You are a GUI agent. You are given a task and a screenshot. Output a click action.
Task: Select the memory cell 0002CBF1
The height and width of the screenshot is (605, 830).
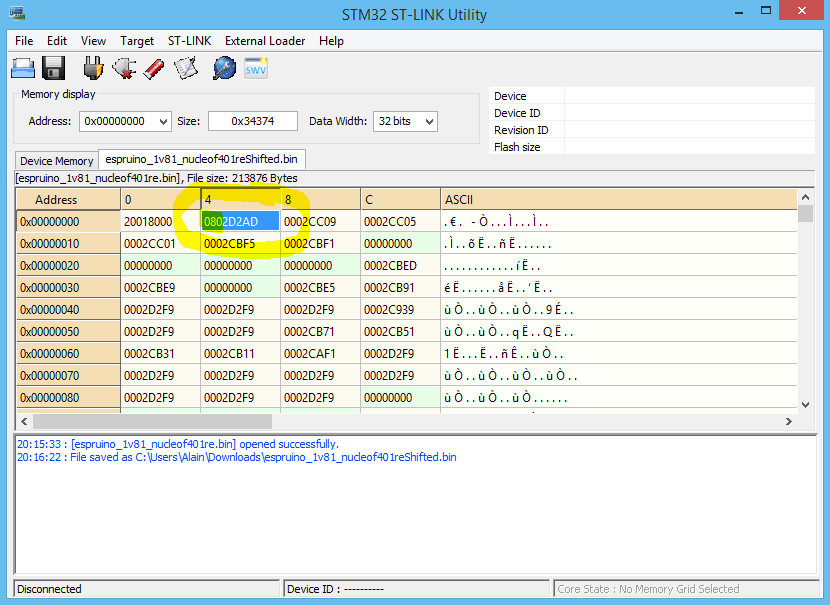click(x=320, y=244)
